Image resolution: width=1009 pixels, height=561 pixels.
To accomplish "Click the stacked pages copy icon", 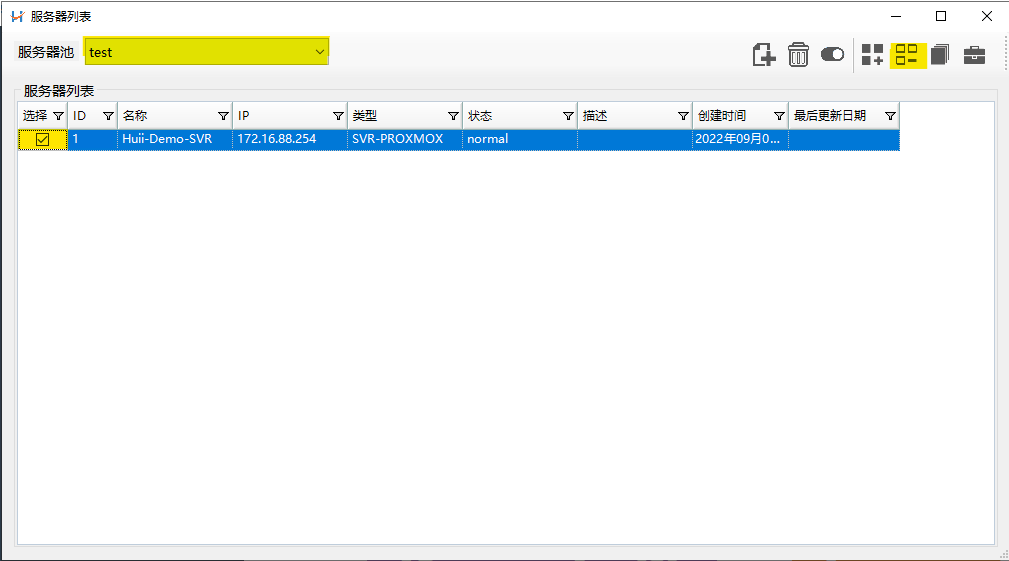I will [x=940, y=55].
